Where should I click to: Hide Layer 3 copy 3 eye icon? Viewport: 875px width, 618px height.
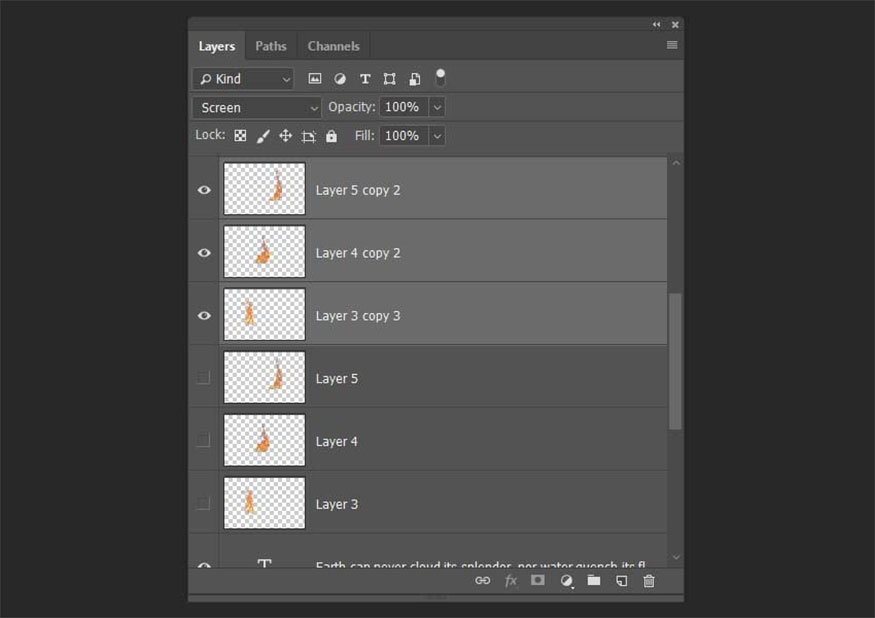point(204,315)
